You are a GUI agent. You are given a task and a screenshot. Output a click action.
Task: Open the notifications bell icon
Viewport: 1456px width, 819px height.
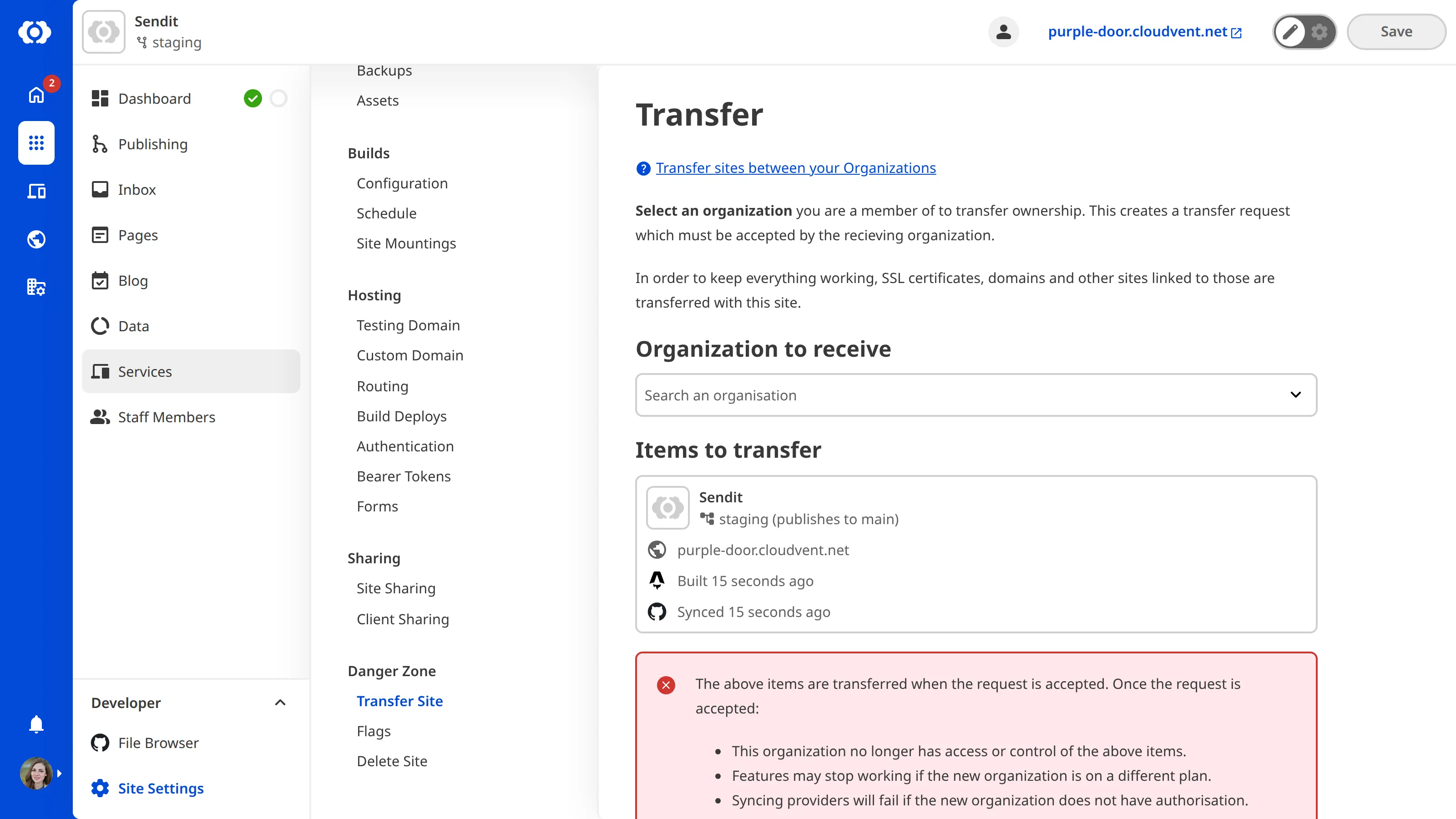click(x=35, y=724)
